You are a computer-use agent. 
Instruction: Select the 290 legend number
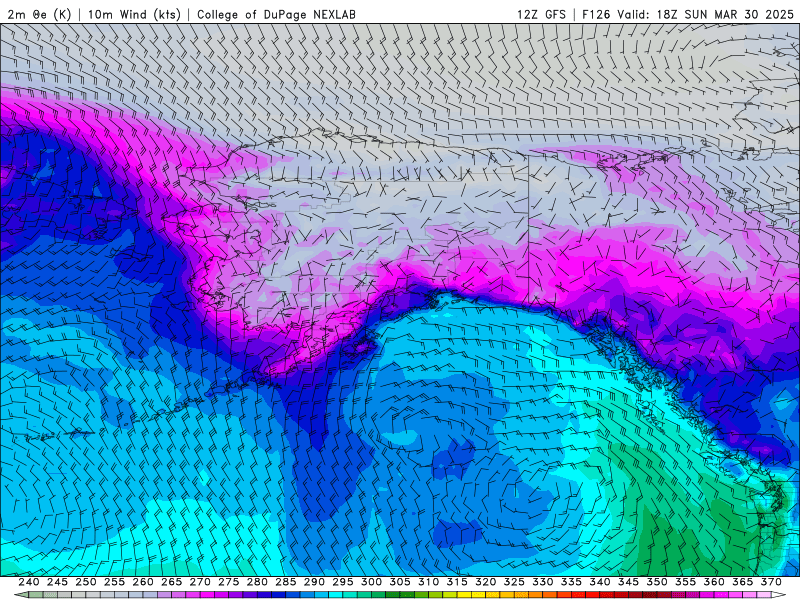314,582
